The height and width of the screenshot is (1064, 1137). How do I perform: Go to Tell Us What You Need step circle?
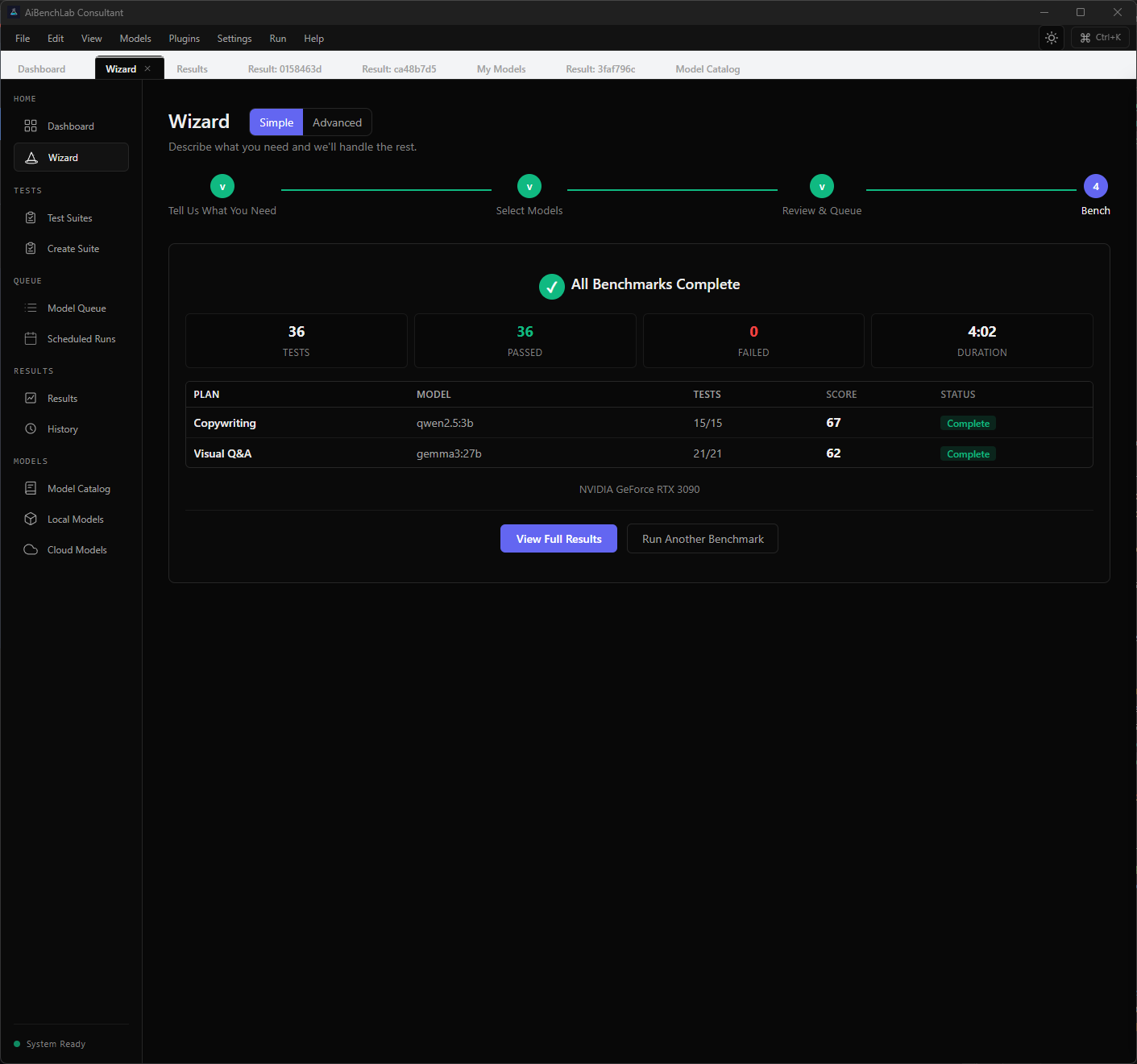click(x=222, y=186)
